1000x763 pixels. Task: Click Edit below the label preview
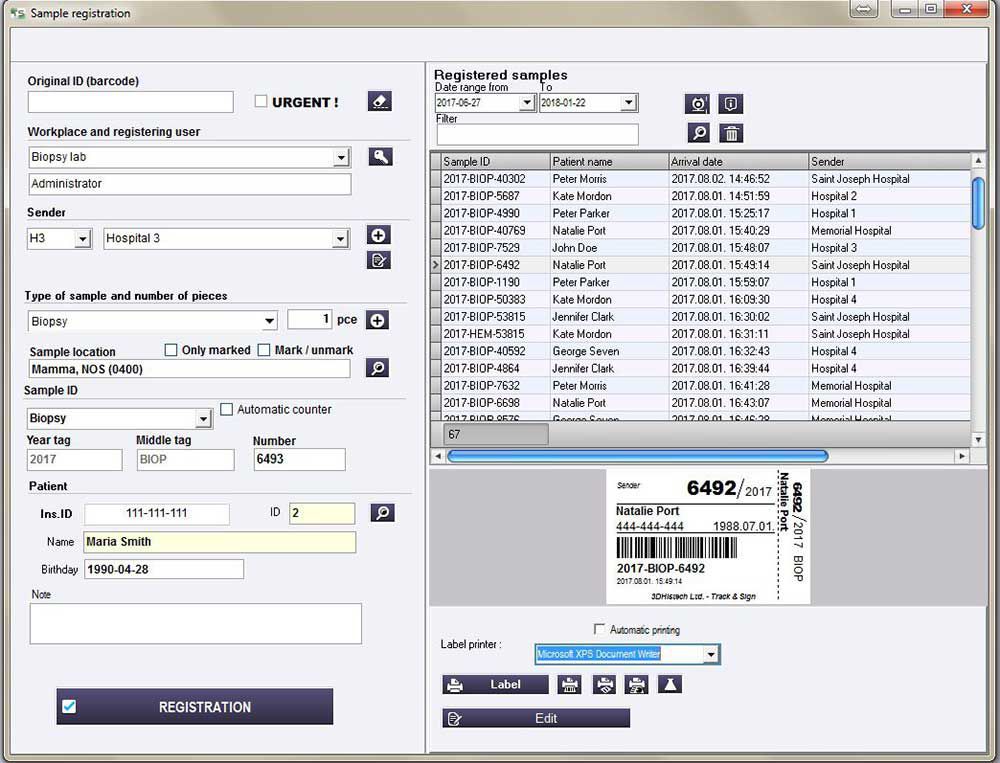536,718
